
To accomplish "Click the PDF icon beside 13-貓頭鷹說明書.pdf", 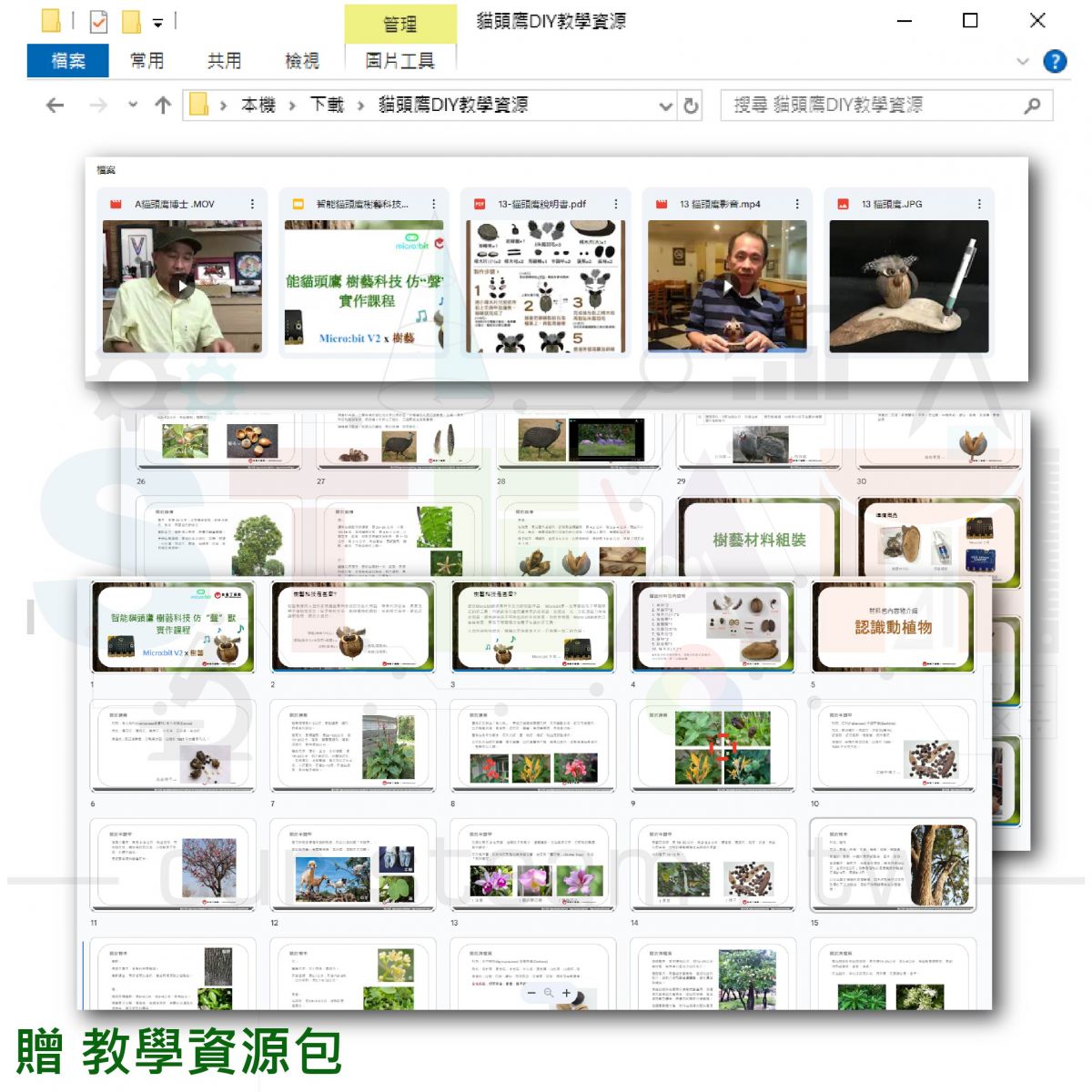I will point(480,205).
